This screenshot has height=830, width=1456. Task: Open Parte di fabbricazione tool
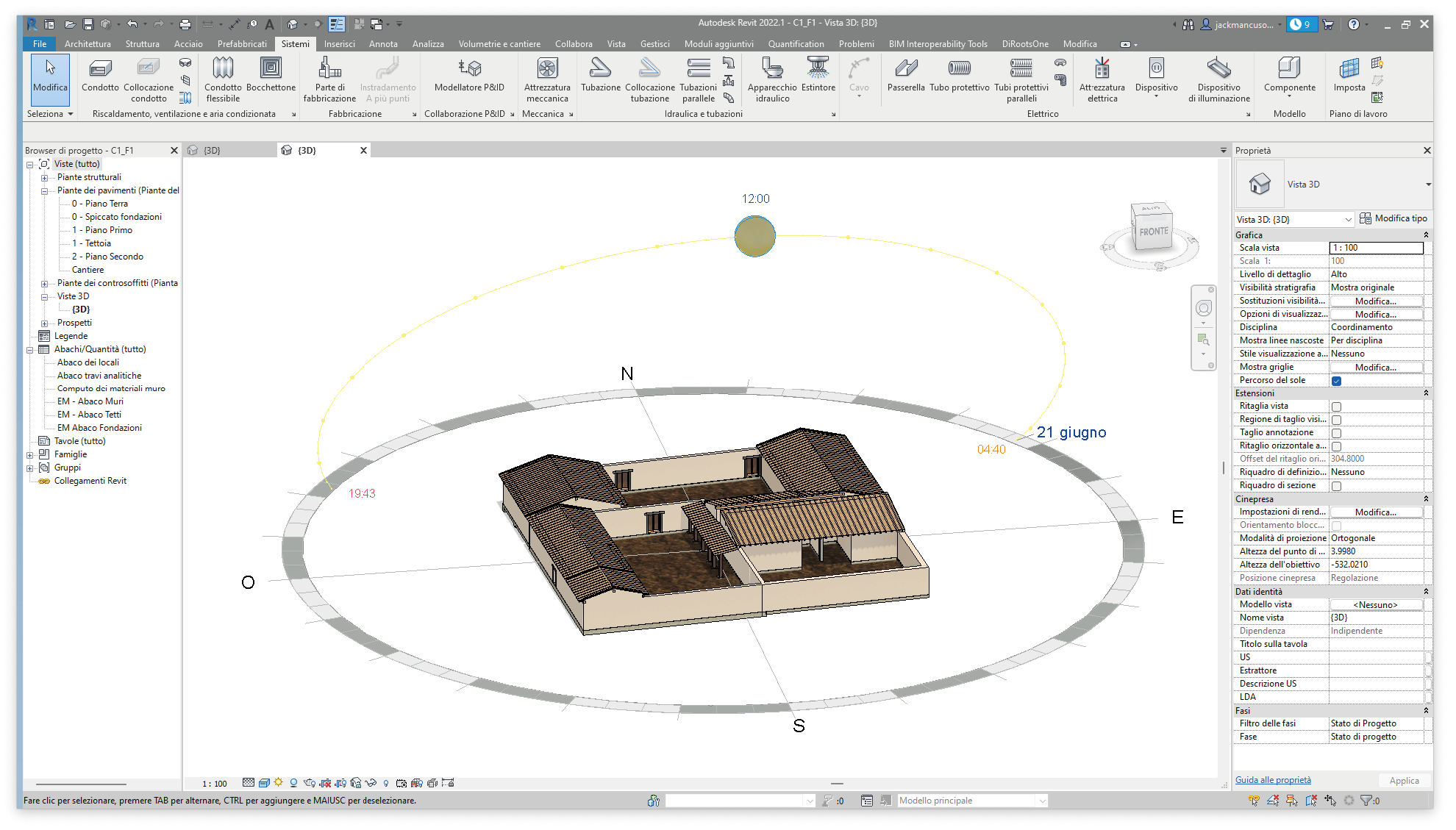(329, 81)
